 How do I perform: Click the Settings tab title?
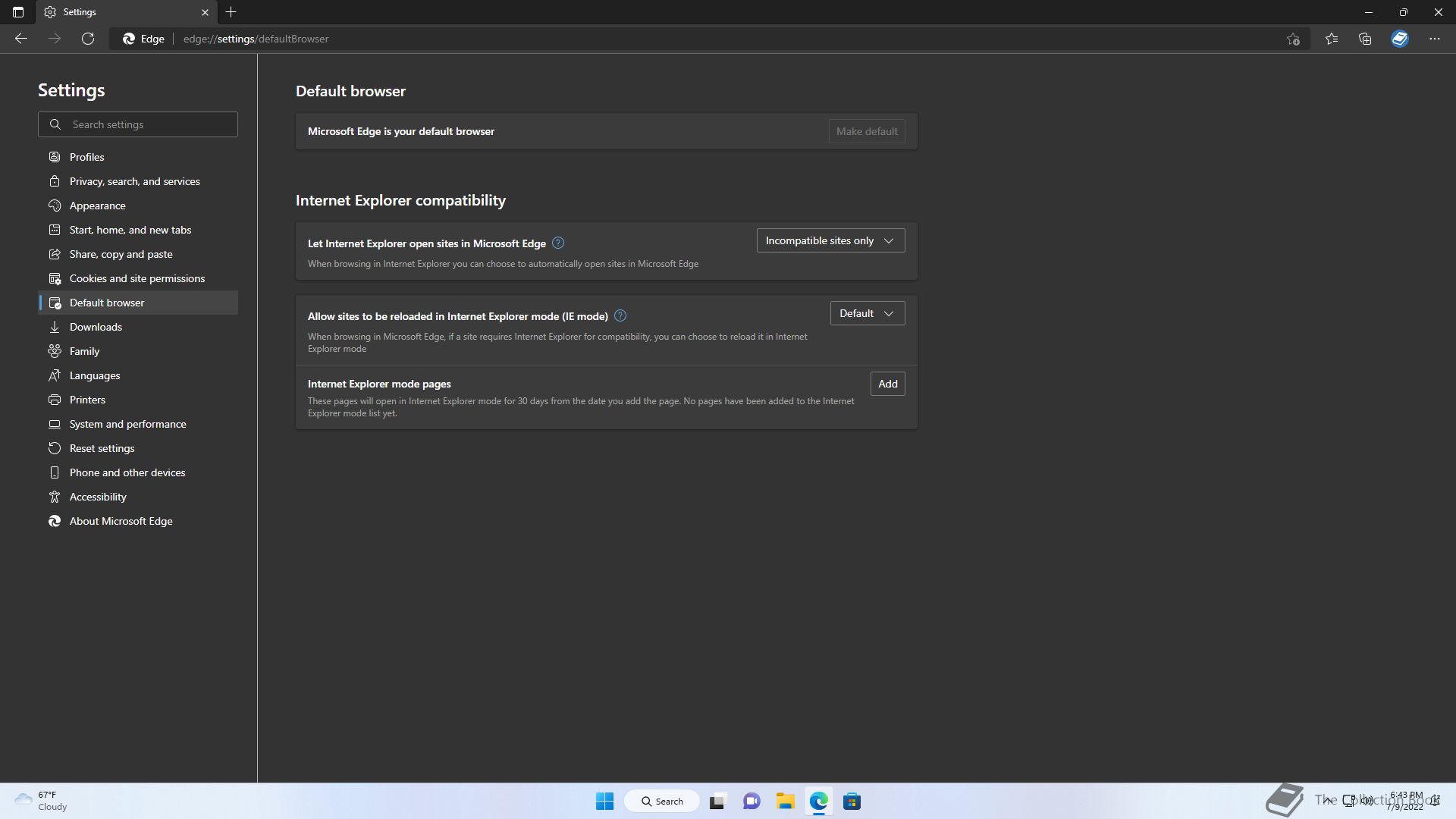click(x=80, y=12)
